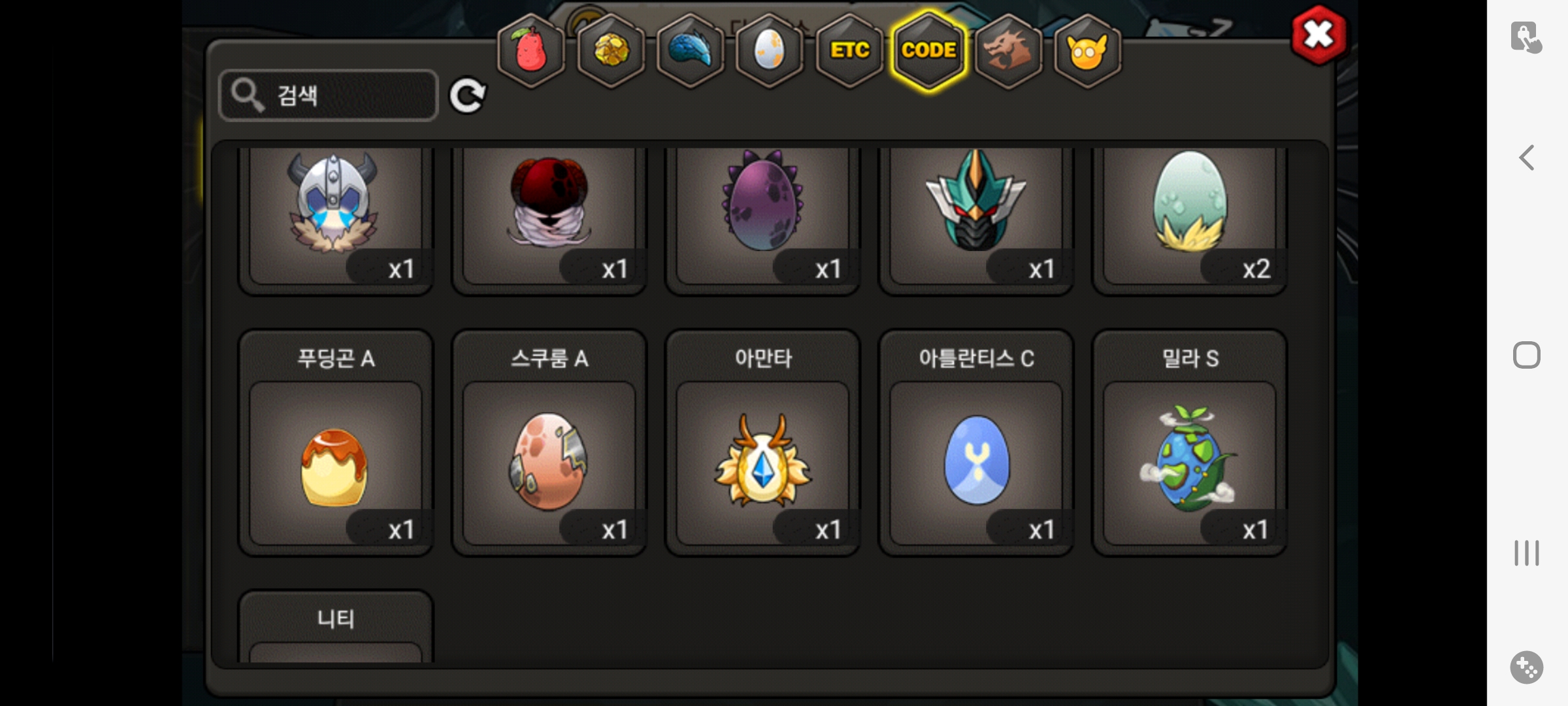The width and height of the screenshot is (1568, 706).
Task: Open the 니티 item card
Action: tap(336, 626)
